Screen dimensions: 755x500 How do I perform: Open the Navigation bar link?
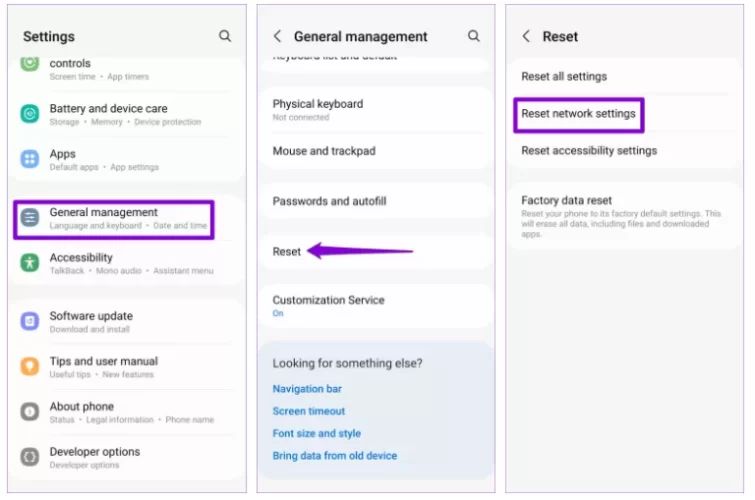pos(307,389)
